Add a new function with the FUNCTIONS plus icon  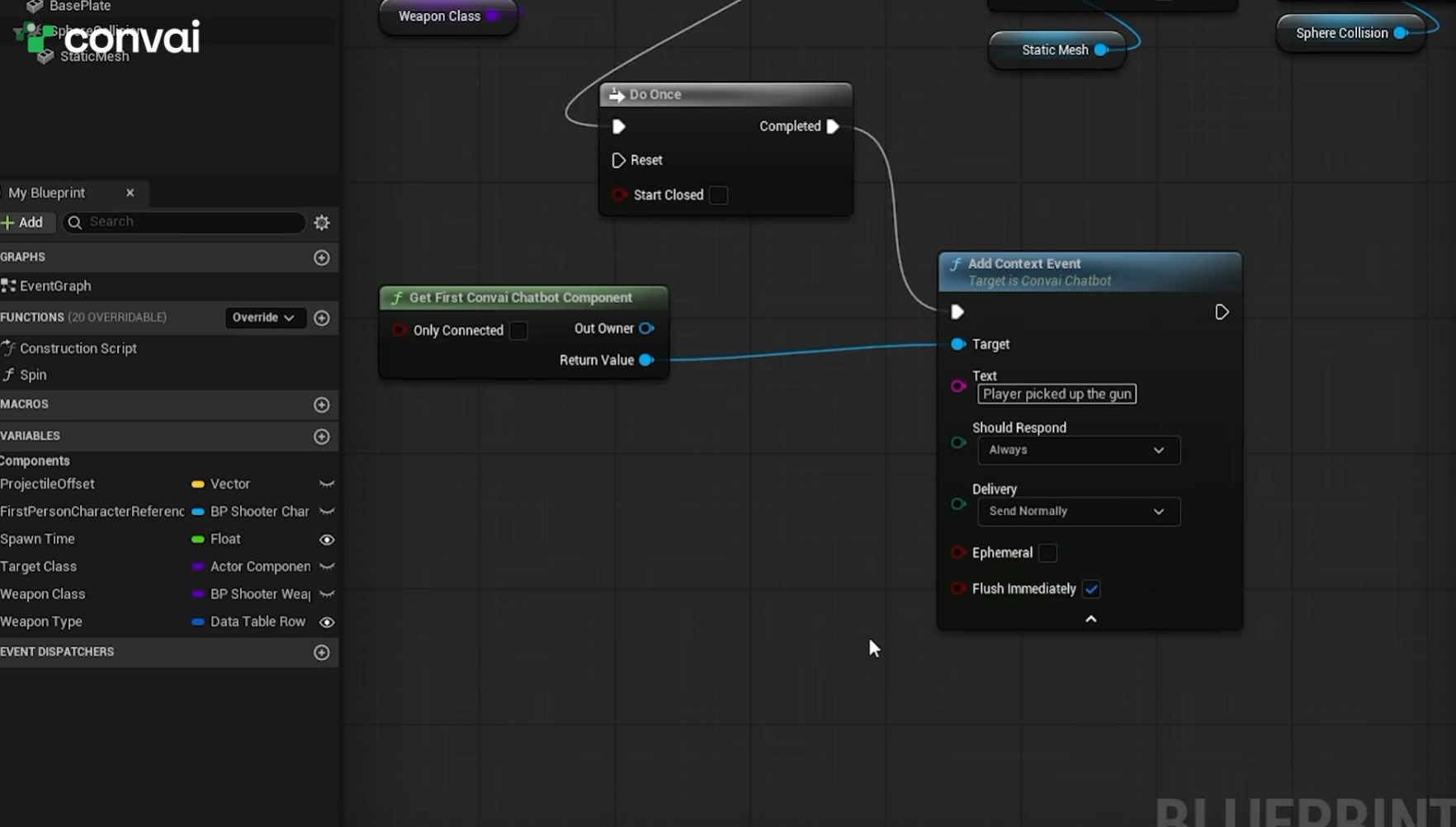322,318
